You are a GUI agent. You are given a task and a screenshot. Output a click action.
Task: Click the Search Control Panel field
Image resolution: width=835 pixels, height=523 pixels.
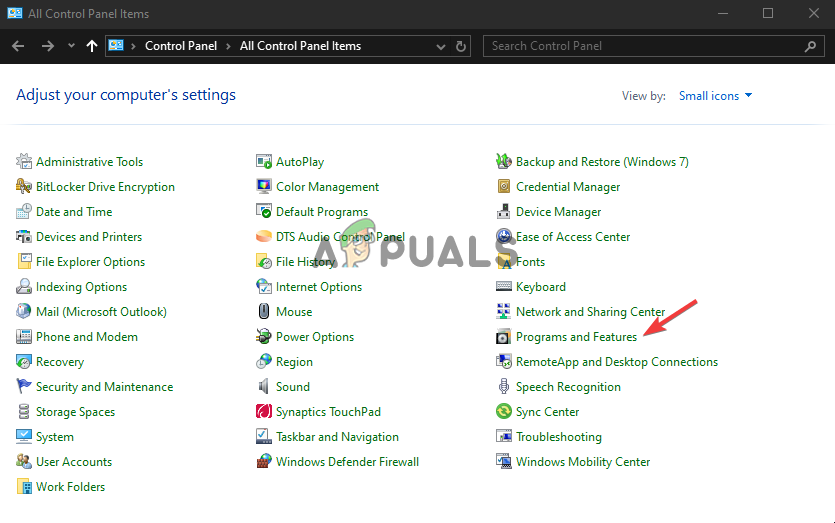[x=645, y=46]
